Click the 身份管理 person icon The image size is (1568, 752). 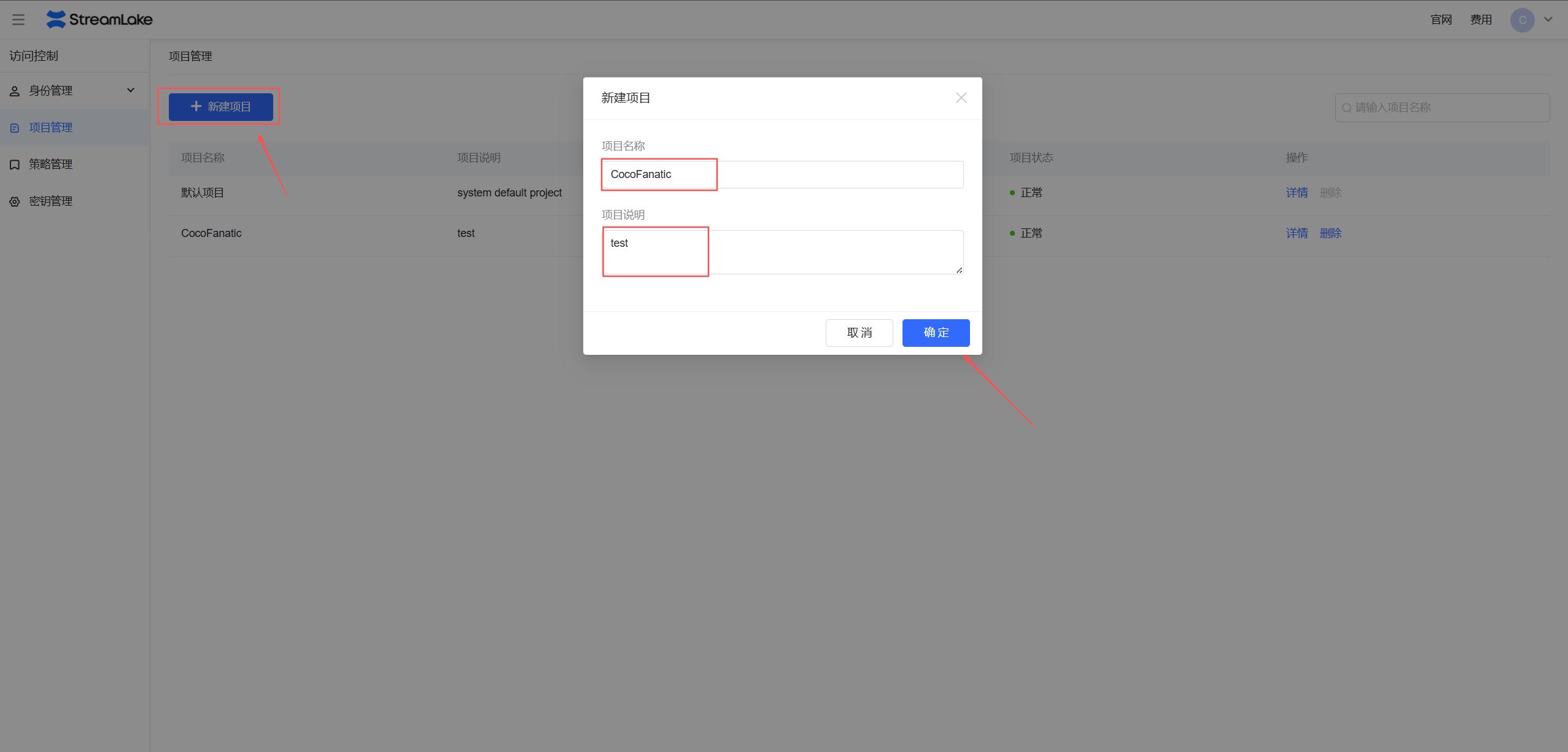pyautogui.click(x=15, y=91)
